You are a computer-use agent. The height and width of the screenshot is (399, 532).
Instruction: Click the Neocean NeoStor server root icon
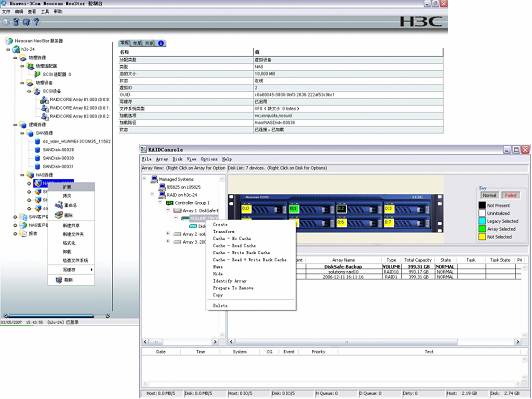pyautogui.click(x=10, y=41)
